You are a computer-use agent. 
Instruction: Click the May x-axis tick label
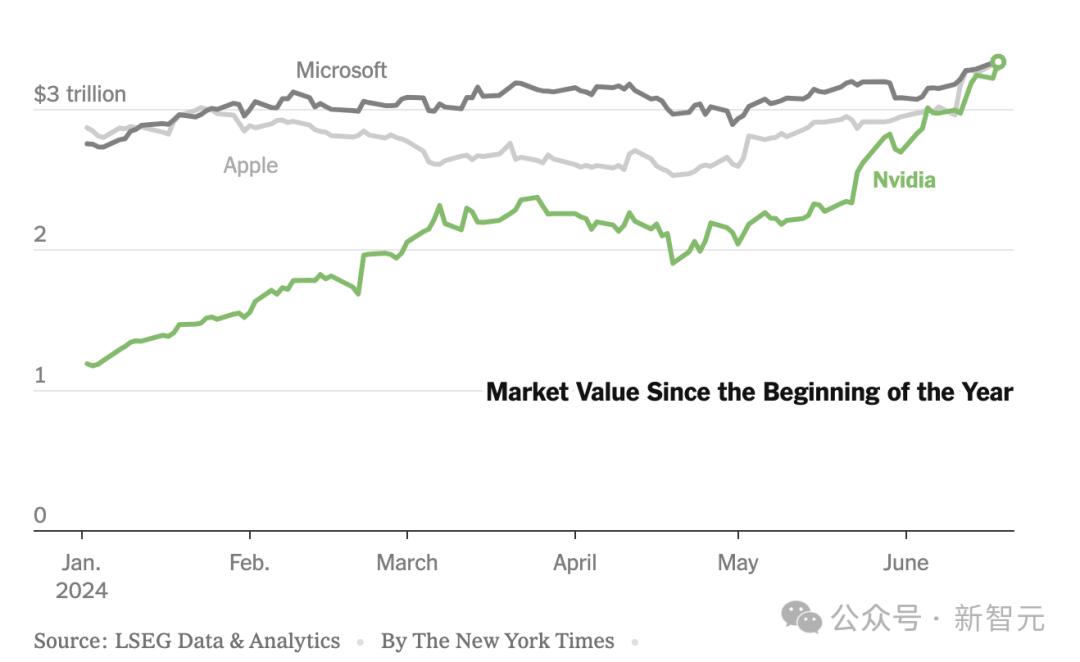click(738, 563)
